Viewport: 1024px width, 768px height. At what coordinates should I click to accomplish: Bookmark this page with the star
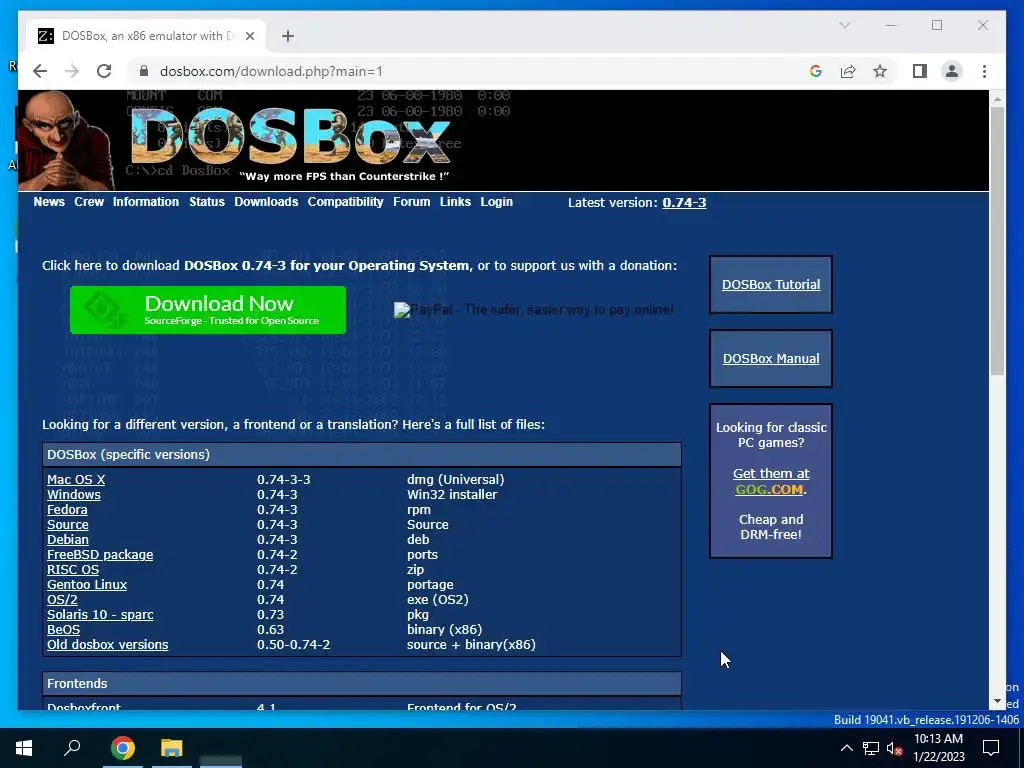click(880, 71)
